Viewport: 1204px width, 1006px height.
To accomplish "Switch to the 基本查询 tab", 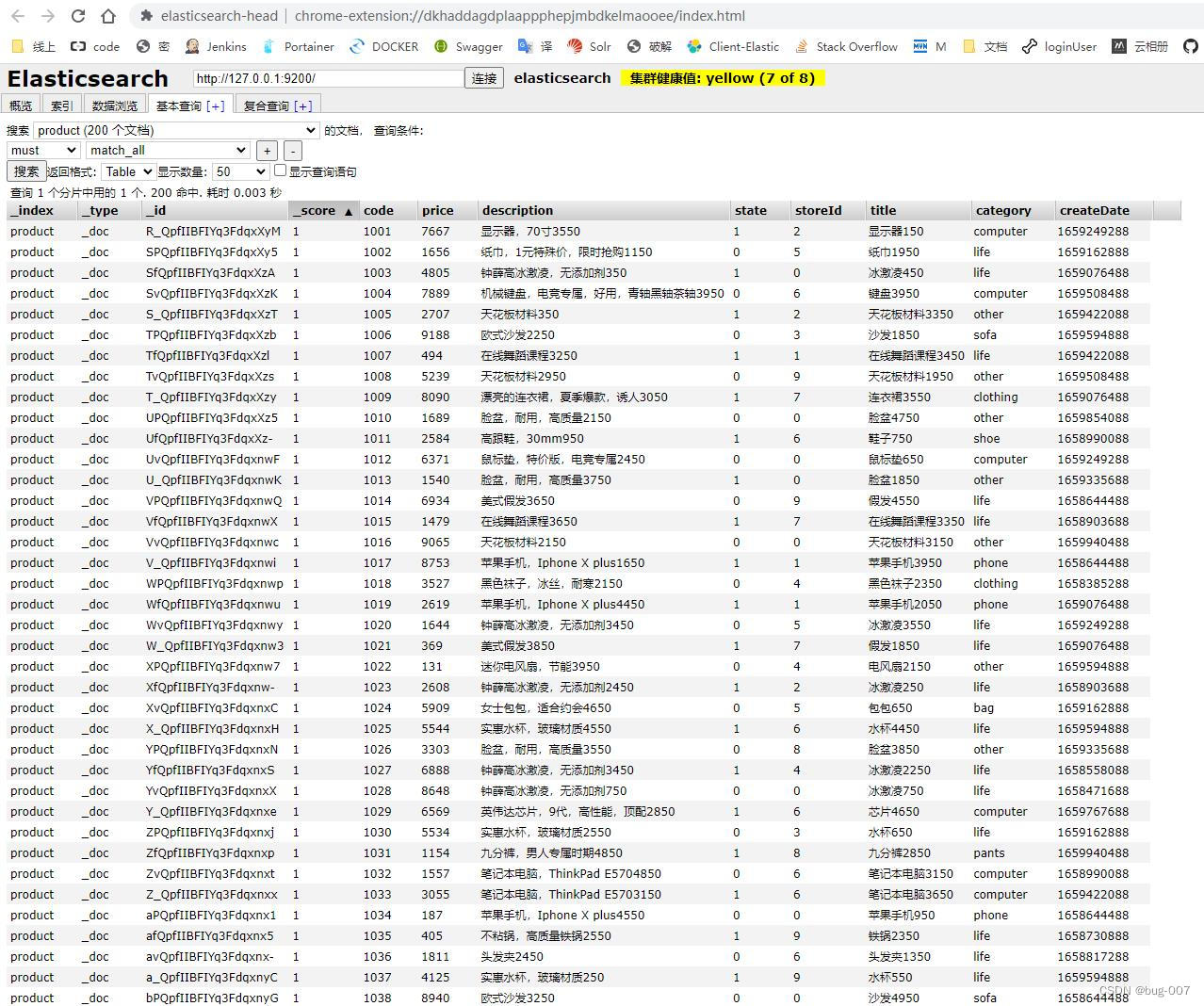I will 178,105.
